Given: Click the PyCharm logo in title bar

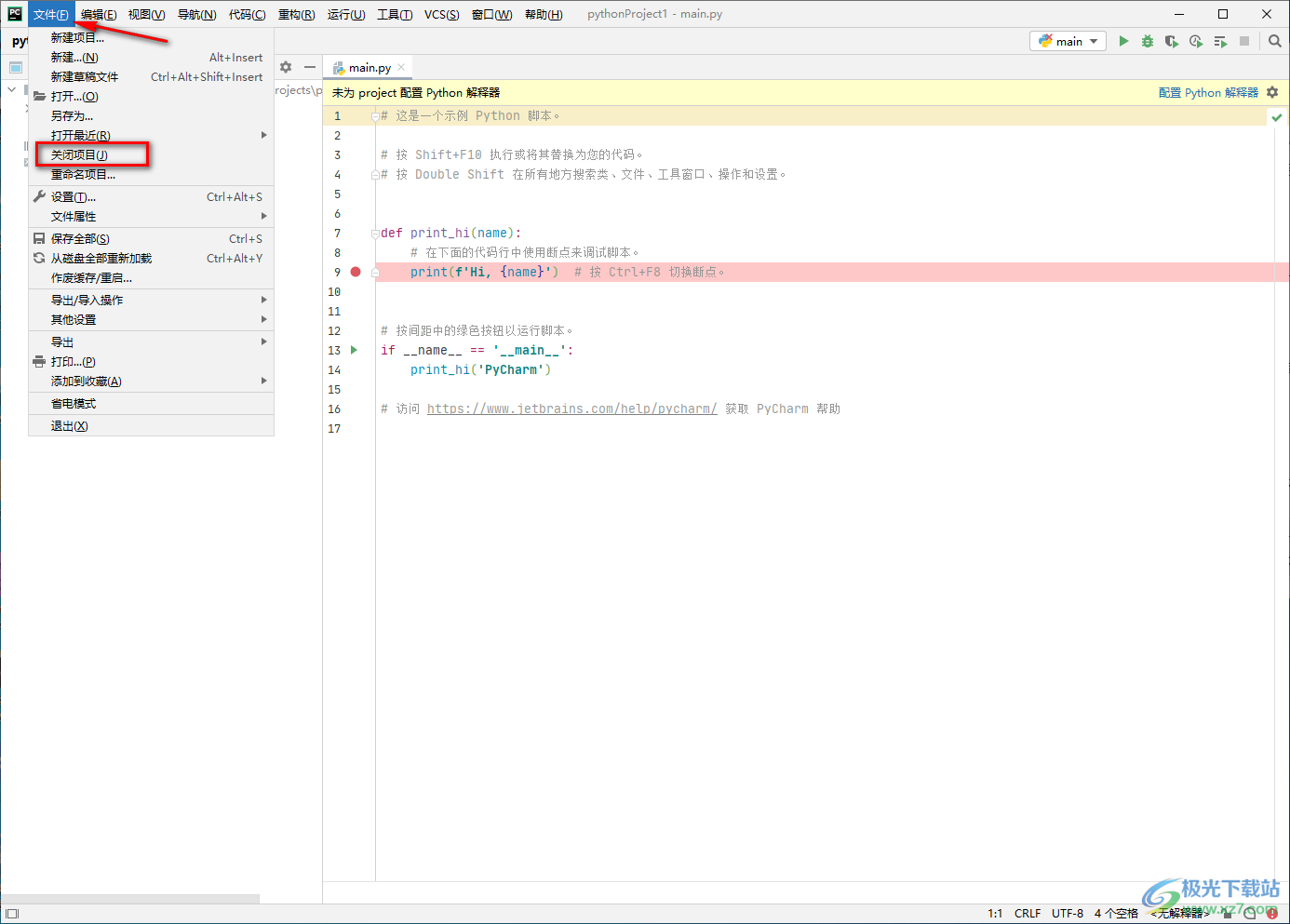Looking at the screenshot, I should click(15, 14).
